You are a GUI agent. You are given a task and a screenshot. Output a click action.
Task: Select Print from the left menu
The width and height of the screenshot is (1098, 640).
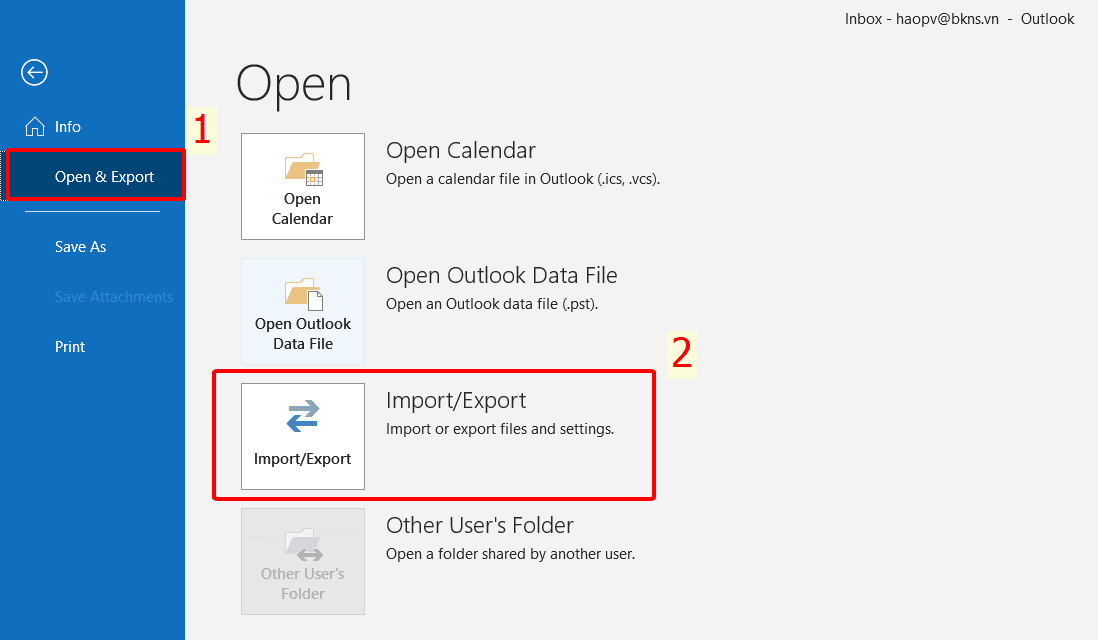(70, 346)
